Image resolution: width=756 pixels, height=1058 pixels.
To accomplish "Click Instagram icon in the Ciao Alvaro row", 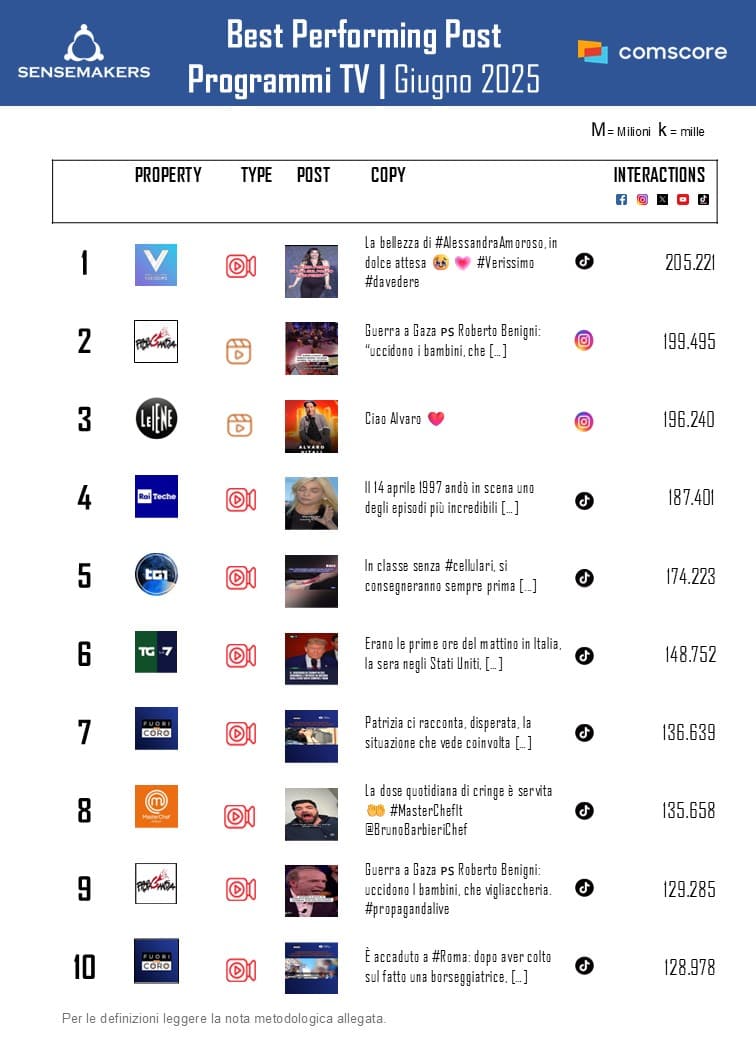I will [584, 421].
